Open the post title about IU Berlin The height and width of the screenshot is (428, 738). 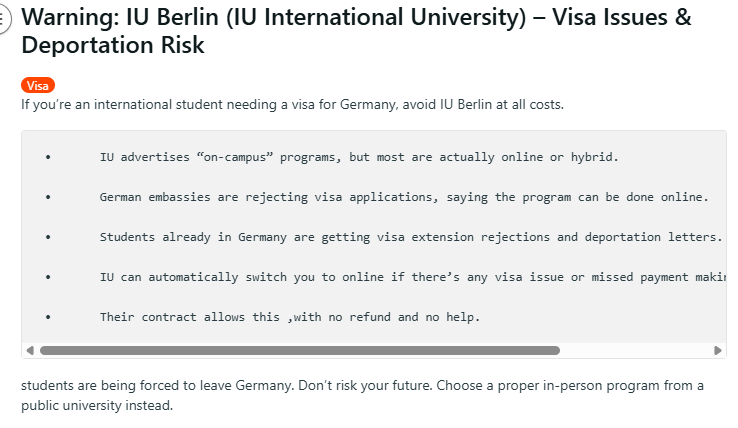[355, 19]
